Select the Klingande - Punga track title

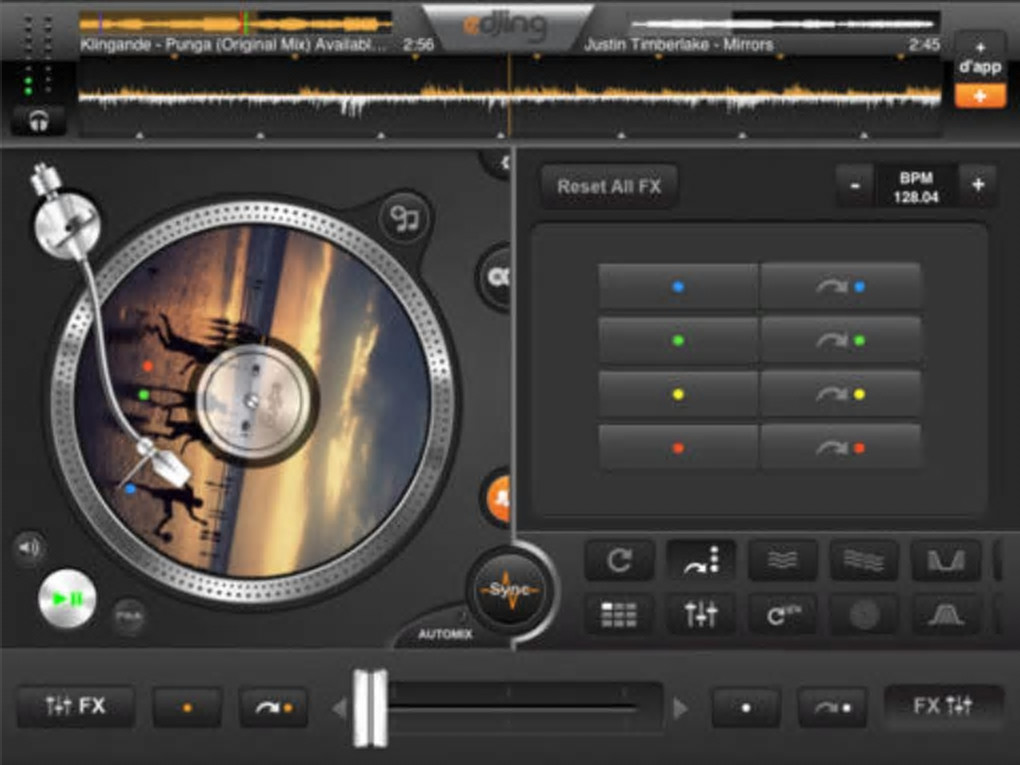pyautogui.click(x=234, y=45)
